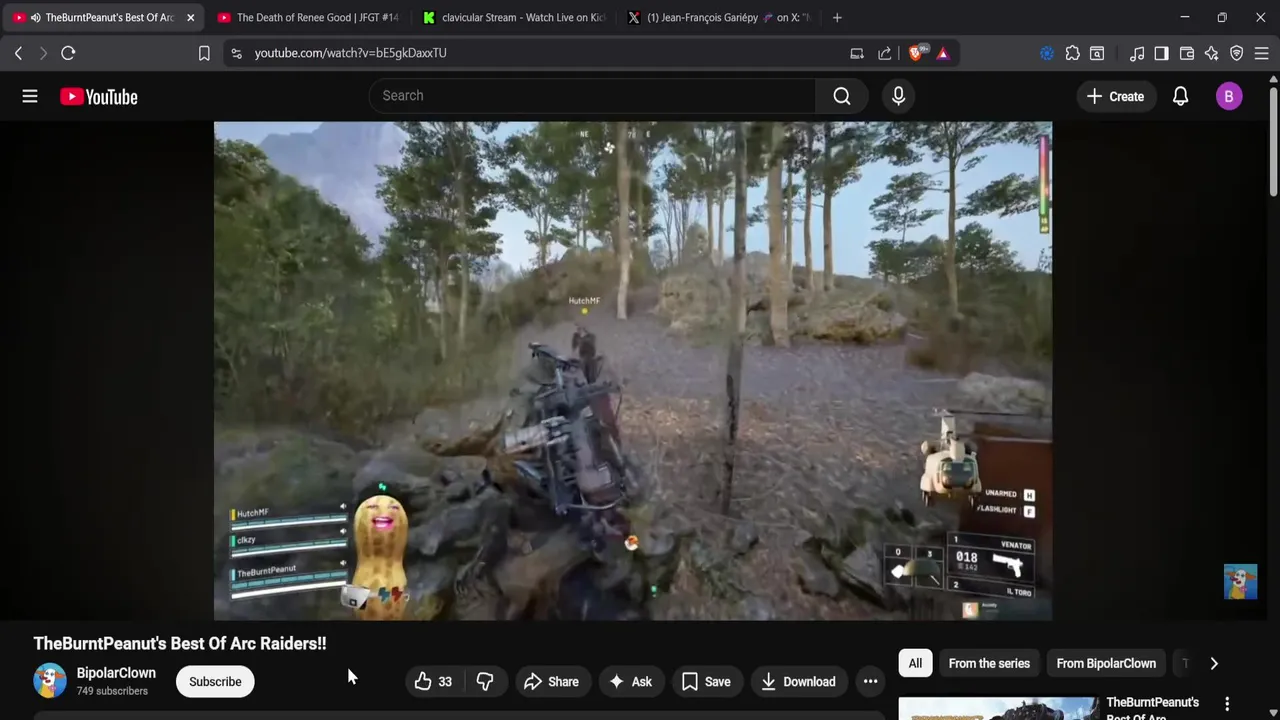Open the notifications bell
The height and width of the screenshot is (720, 1280).
1180,96
